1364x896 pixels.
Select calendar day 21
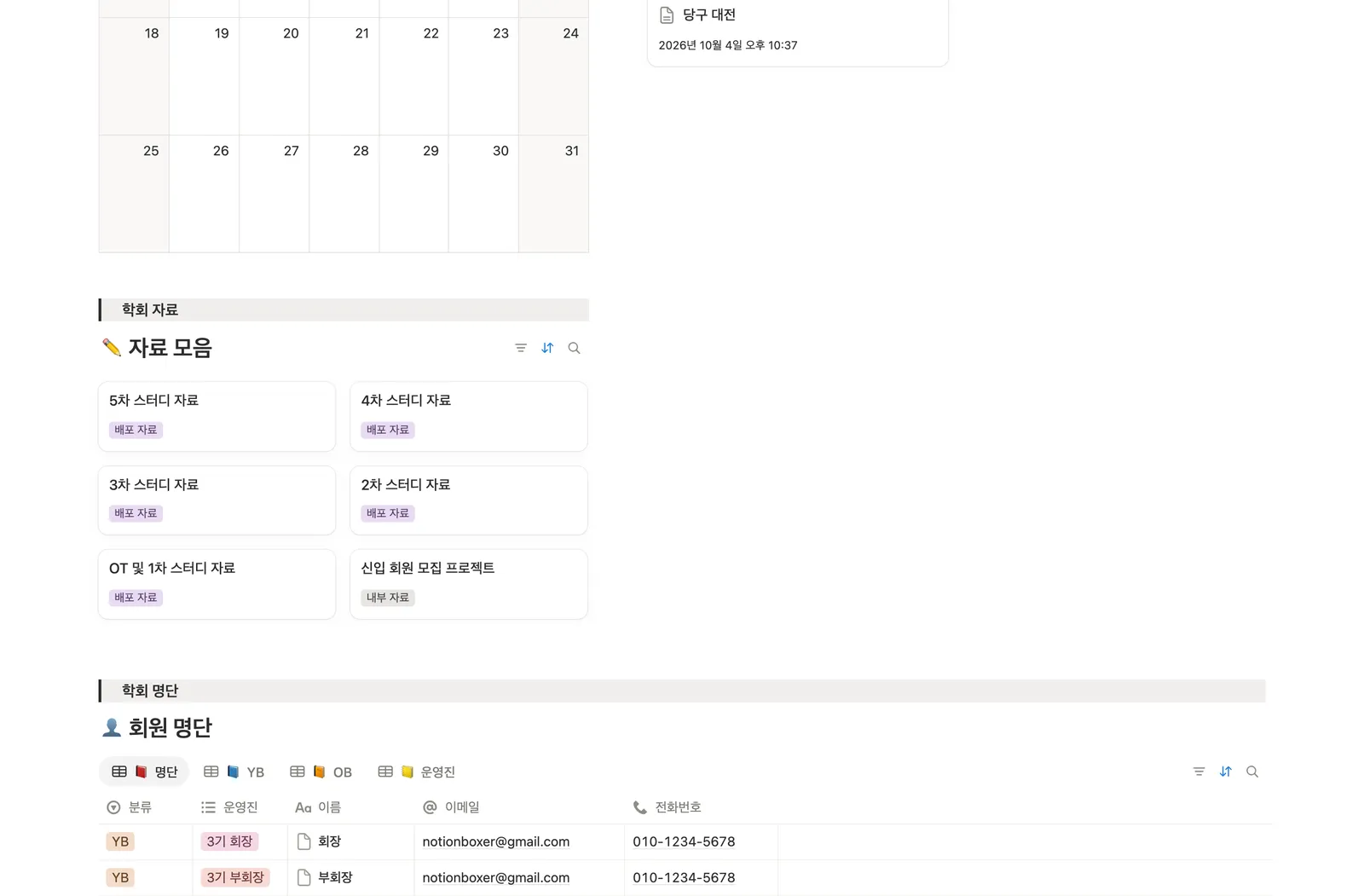(x=344, y=76)
